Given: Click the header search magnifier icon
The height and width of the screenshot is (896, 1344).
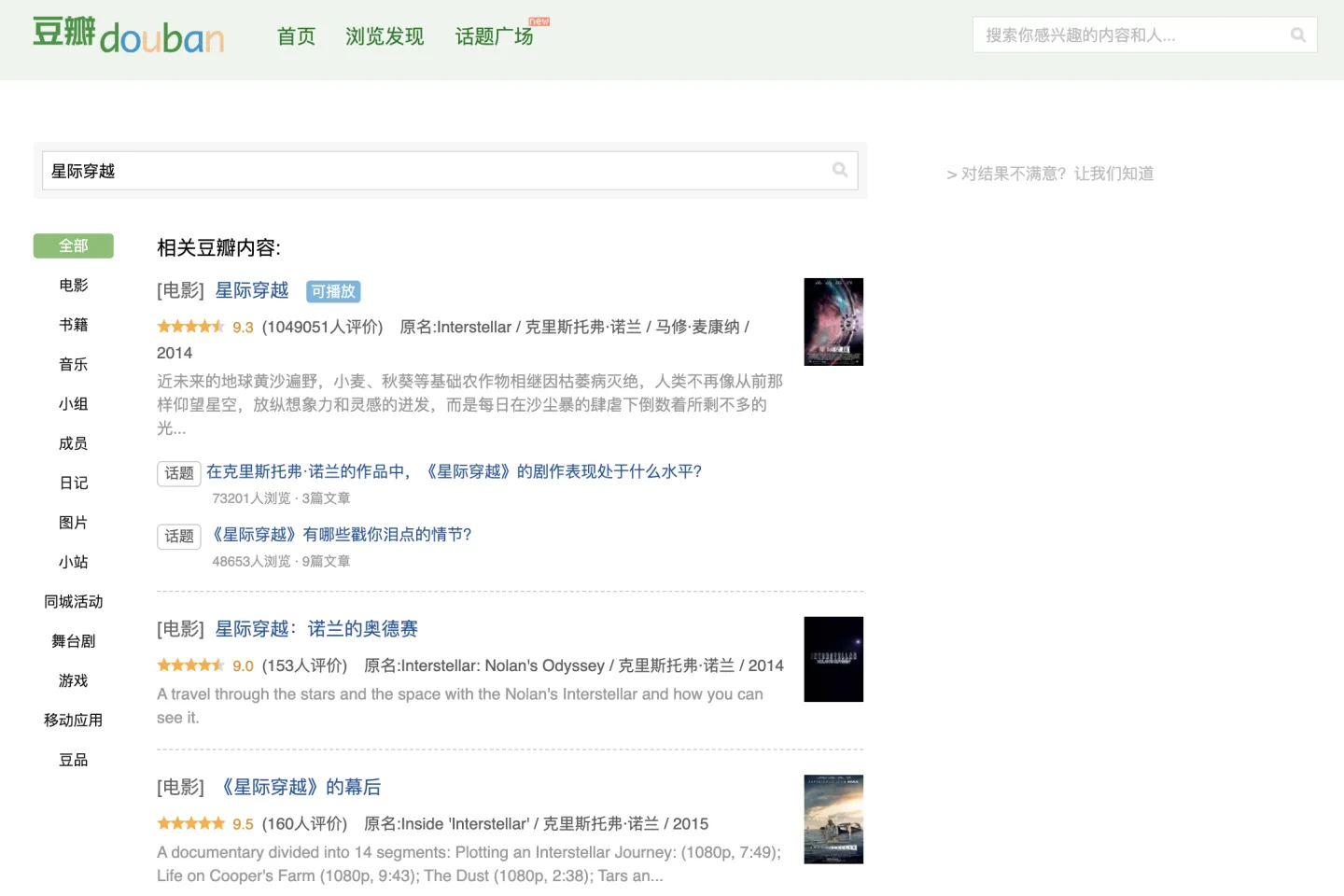Looking at the screenshot, I should pos(1298,35).
